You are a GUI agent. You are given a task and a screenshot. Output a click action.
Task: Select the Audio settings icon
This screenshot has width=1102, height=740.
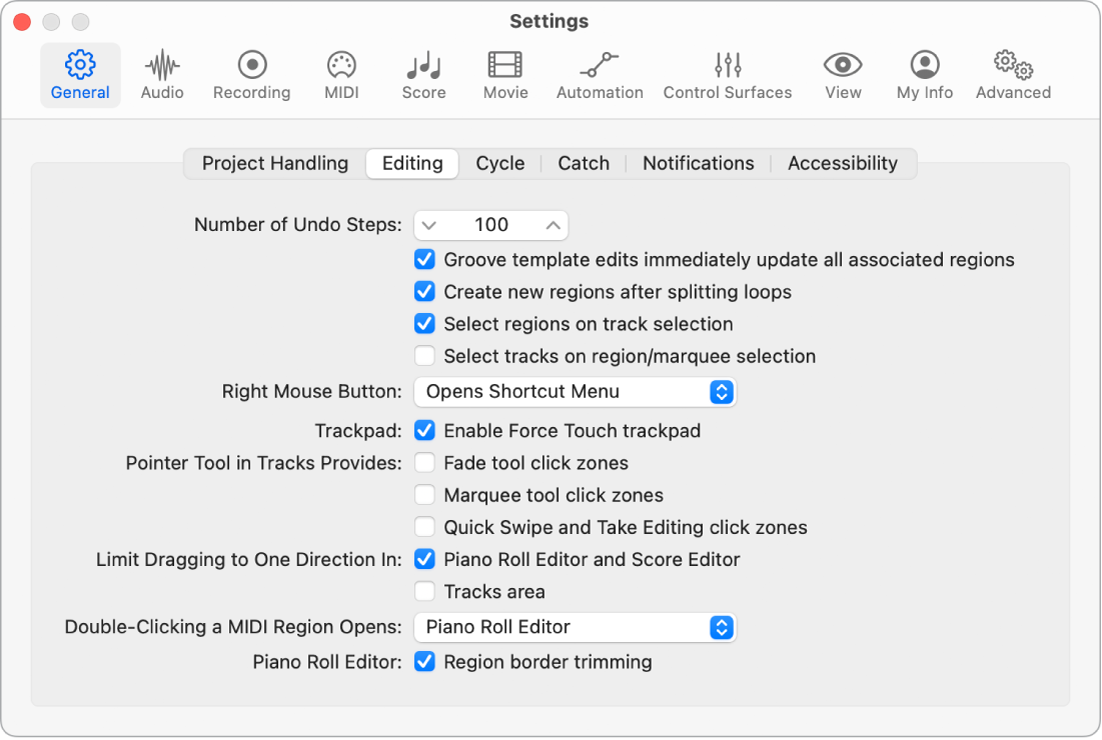(161, 75)
